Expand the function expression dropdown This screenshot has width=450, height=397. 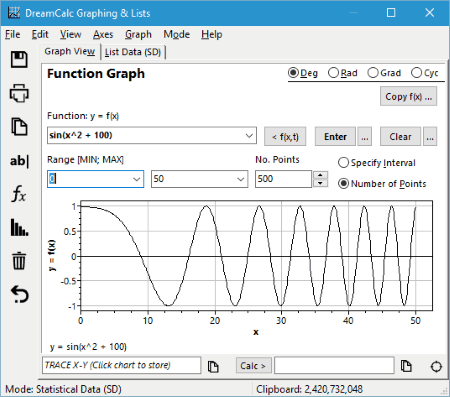[249, 135]
